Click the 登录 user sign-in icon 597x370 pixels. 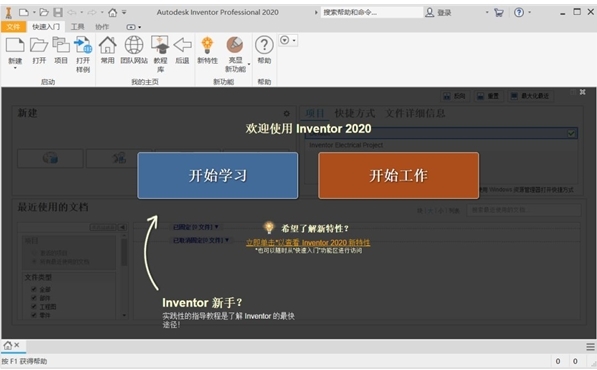tap(429, 13)
